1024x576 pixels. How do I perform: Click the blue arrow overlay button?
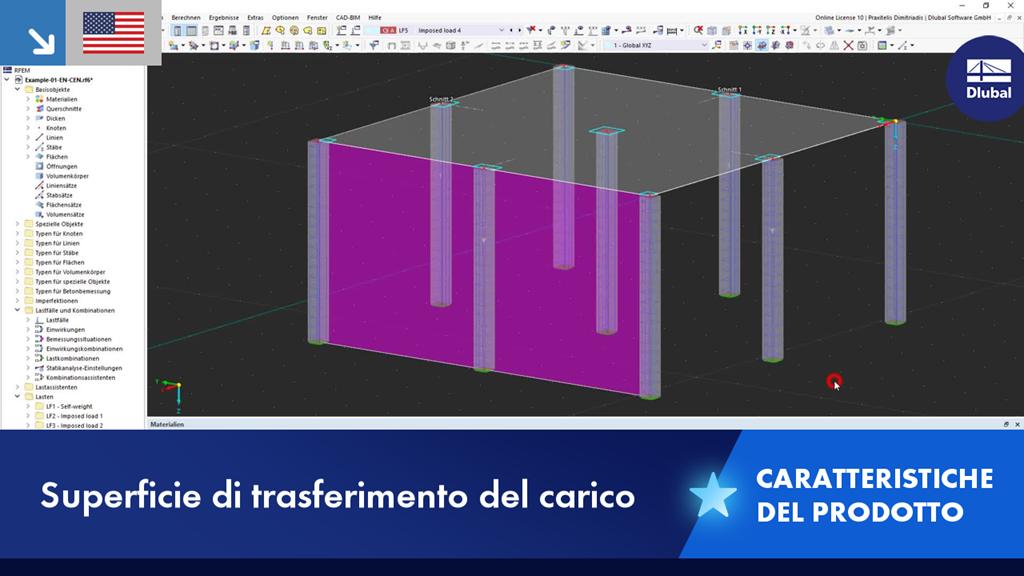pyautogui.click(x=33, y=33)
